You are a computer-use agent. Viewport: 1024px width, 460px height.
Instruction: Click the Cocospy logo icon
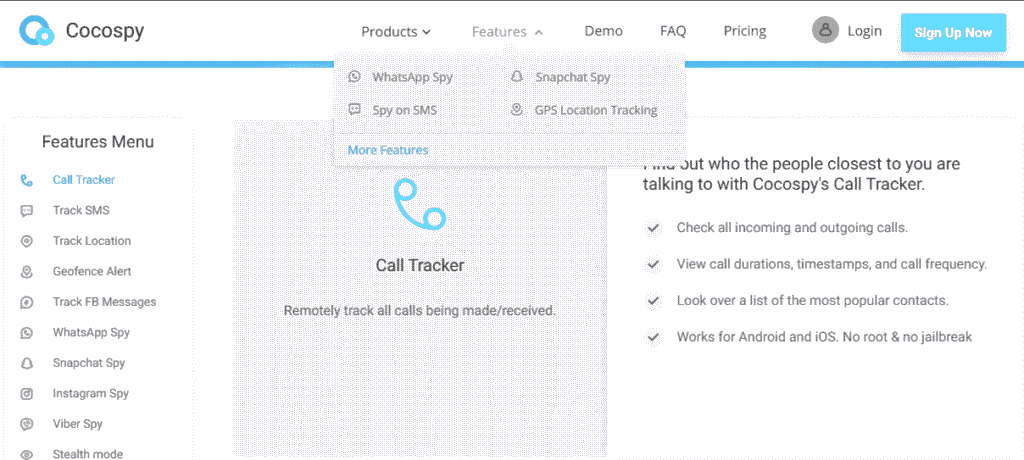coord(36,31)
